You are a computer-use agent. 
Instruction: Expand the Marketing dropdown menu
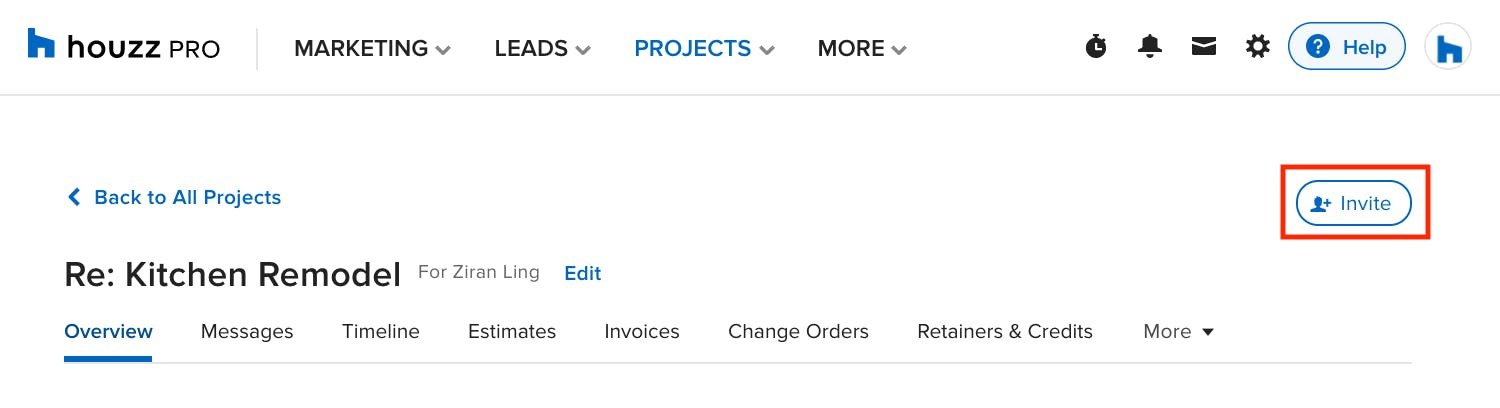coord(372,48)
